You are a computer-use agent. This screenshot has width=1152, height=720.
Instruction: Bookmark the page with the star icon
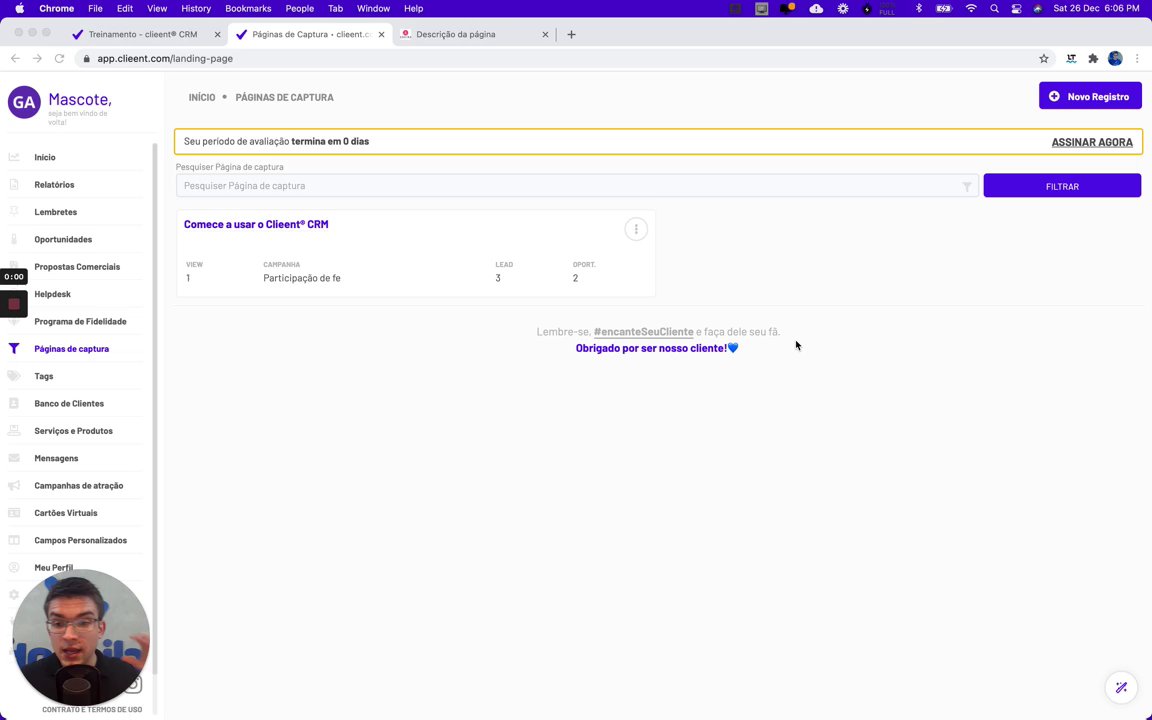tap(1044, 59)
